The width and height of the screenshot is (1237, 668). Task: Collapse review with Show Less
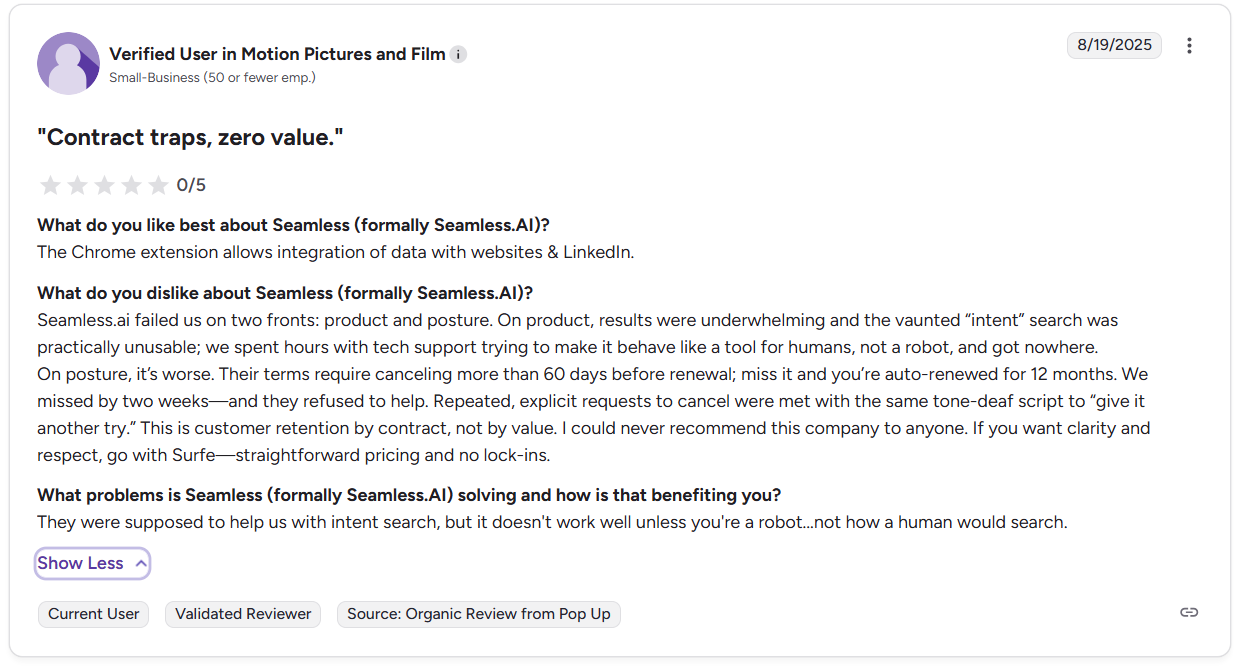(80, 563)
